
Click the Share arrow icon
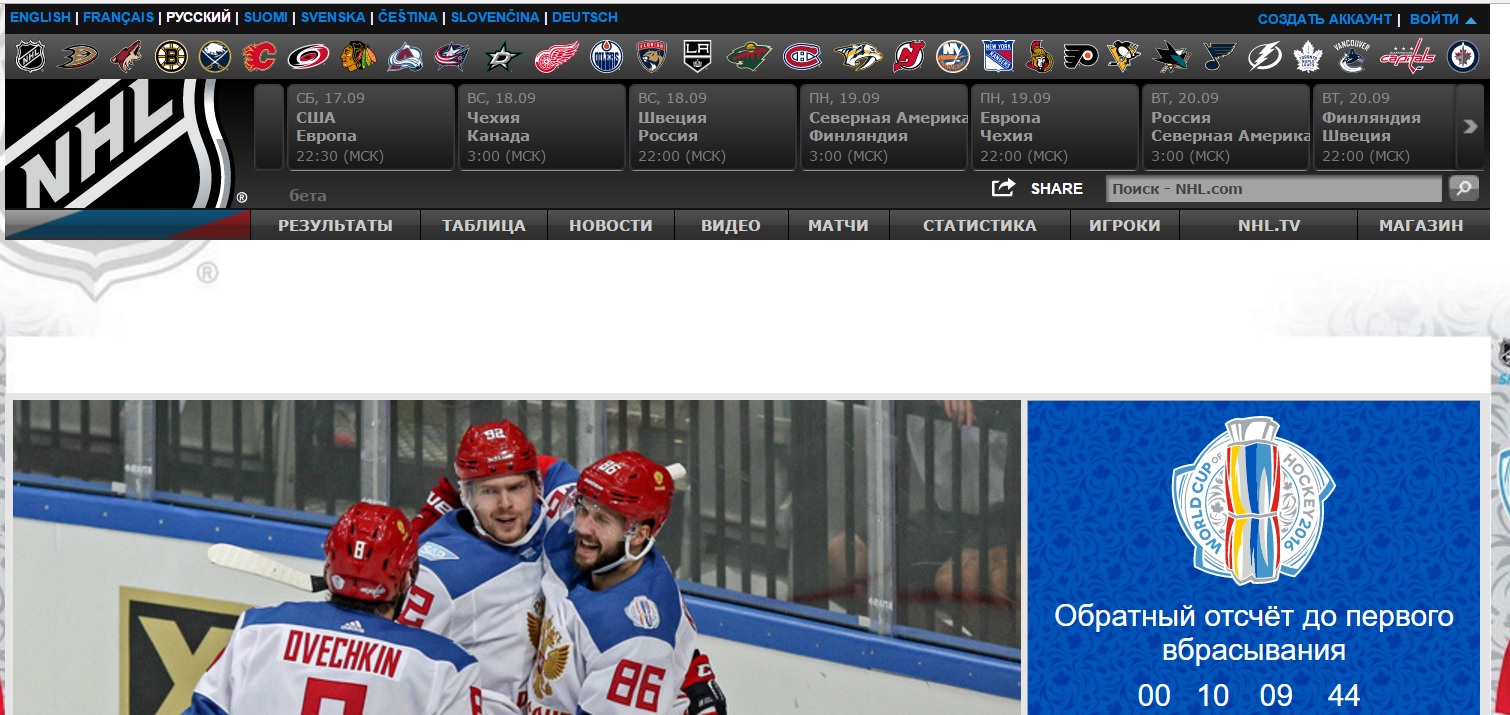click(1003, 188)
